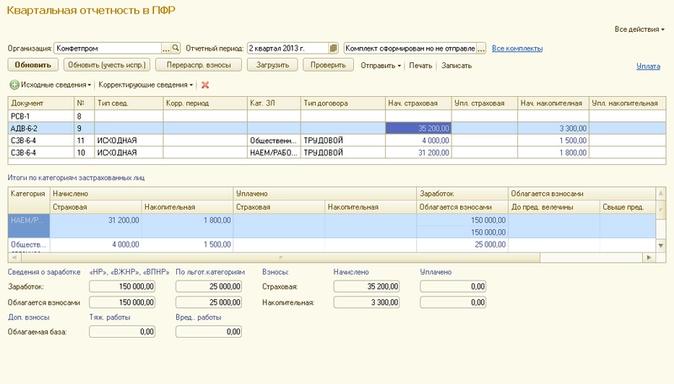Screen dimensions: 674x384
Task: Click the НАЕМ/РАБО... category cell in documents table
Action: click(274, 153)
